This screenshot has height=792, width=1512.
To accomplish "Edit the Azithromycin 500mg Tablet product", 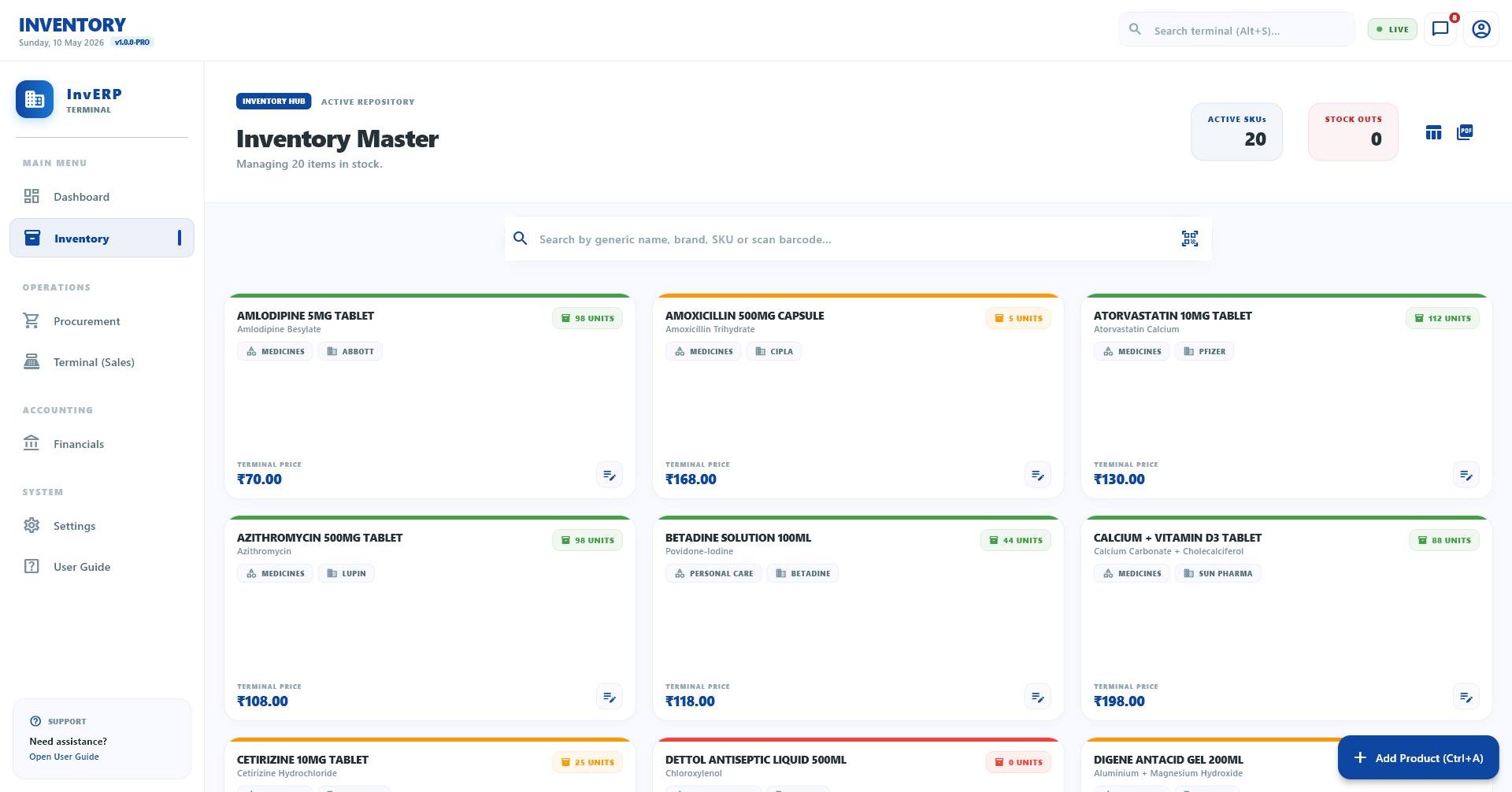I will 610,697.
